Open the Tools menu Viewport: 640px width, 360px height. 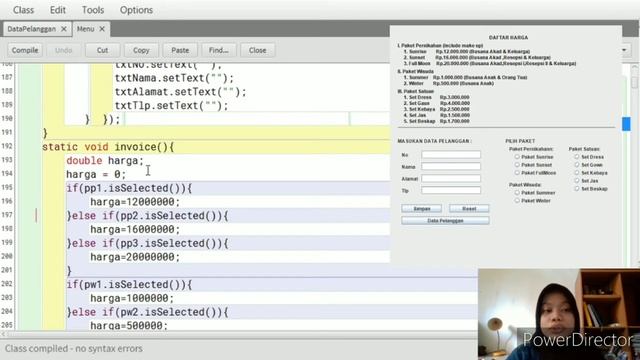click(93, 10)
